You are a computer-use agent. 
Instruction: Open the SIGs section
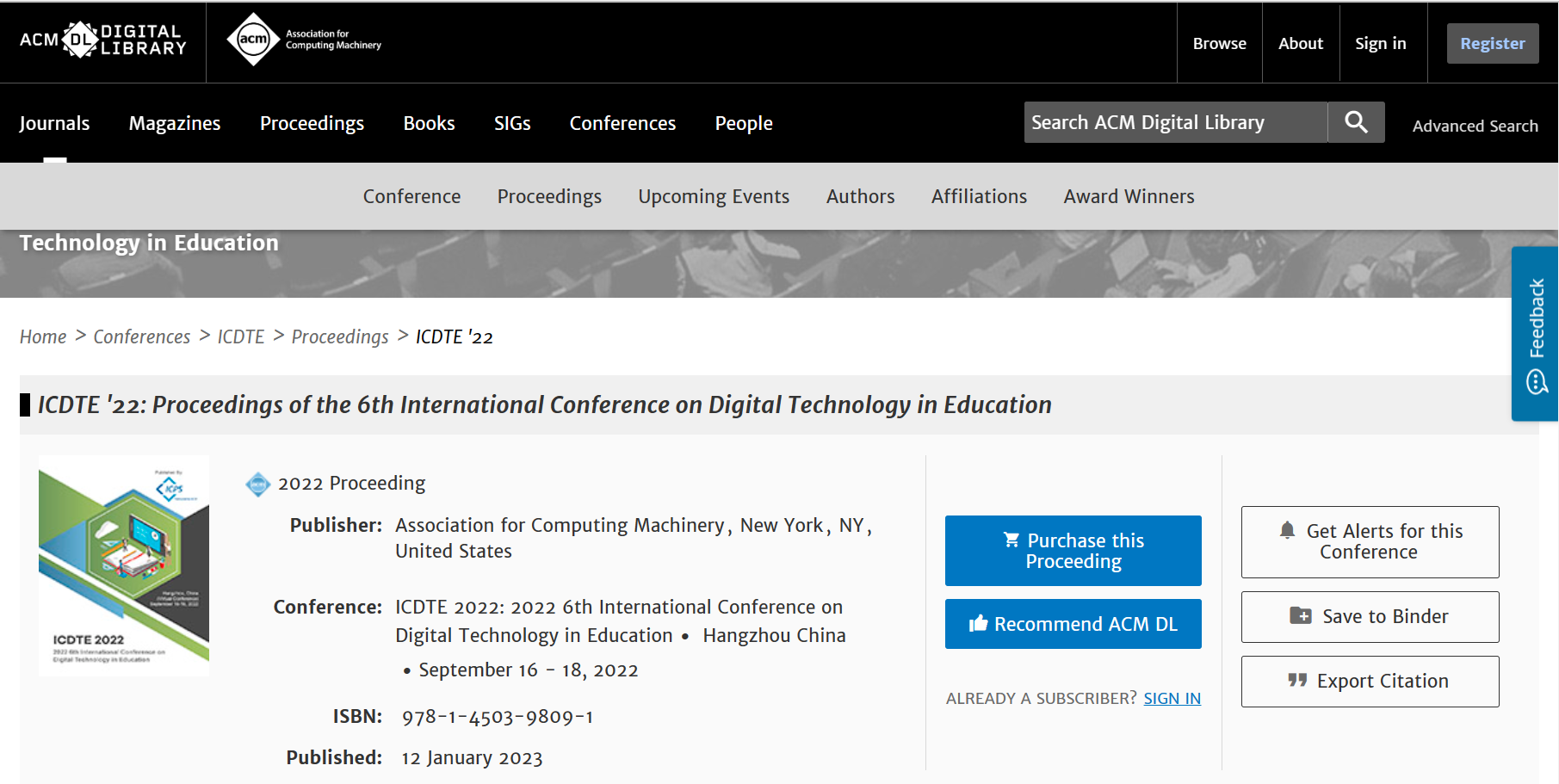(x=512, y=123)
